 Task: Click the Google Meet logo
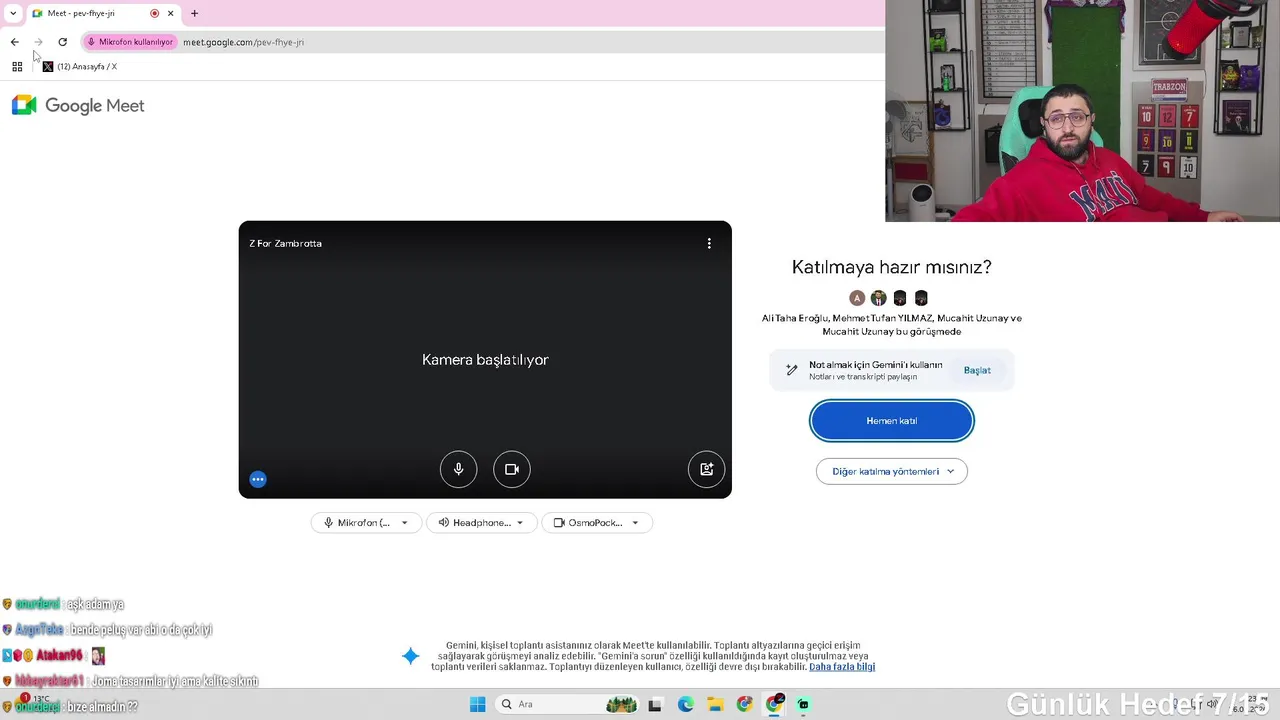click(78, 105)
